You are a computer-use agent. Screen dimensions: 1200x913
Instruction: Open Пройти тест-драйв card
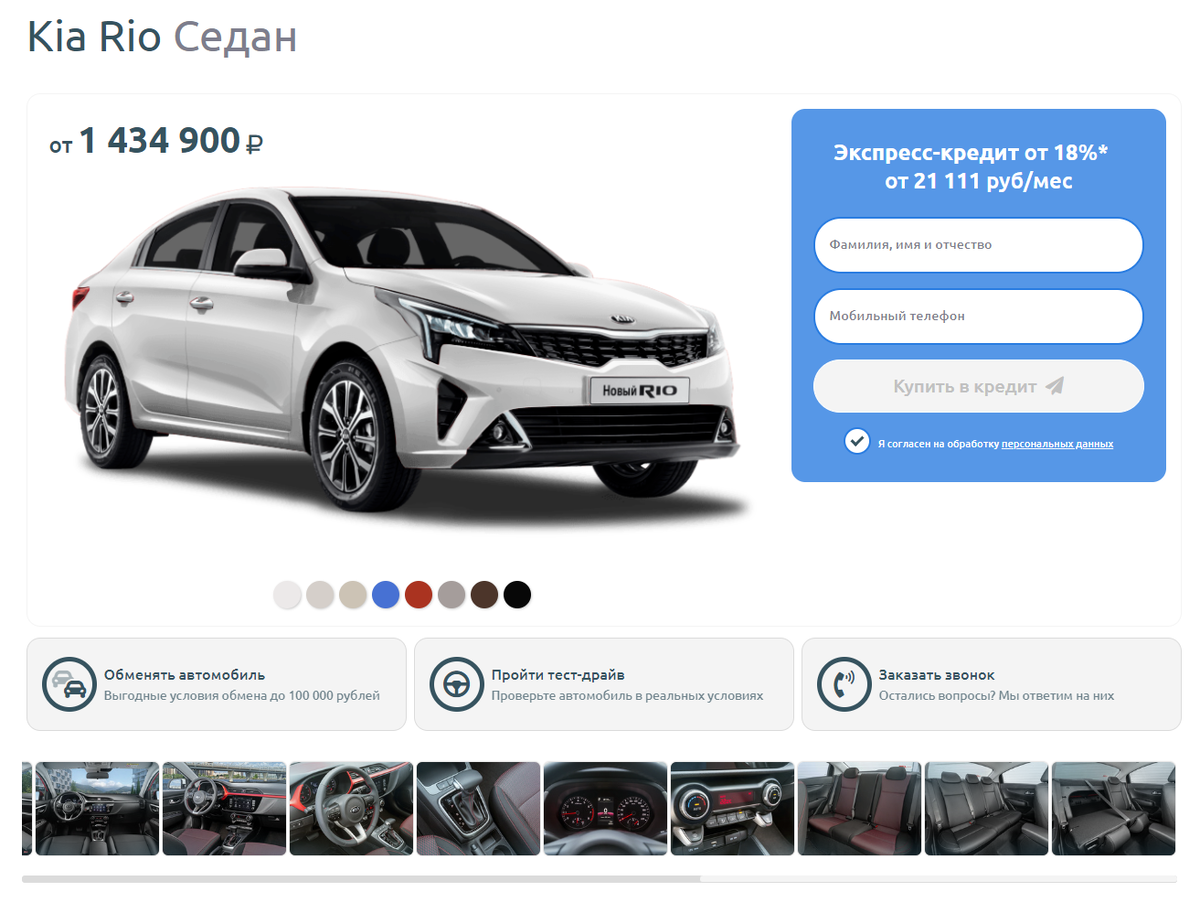tap(604, 684)
